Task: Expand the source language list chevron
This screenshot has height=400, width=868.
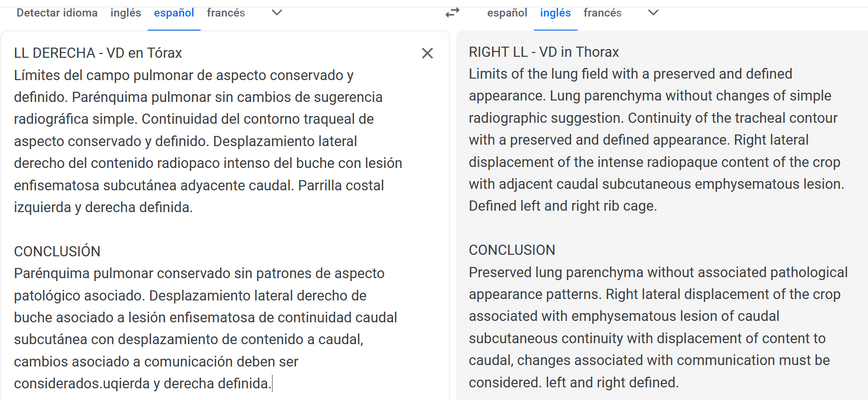Action: [x=277, y=13]
